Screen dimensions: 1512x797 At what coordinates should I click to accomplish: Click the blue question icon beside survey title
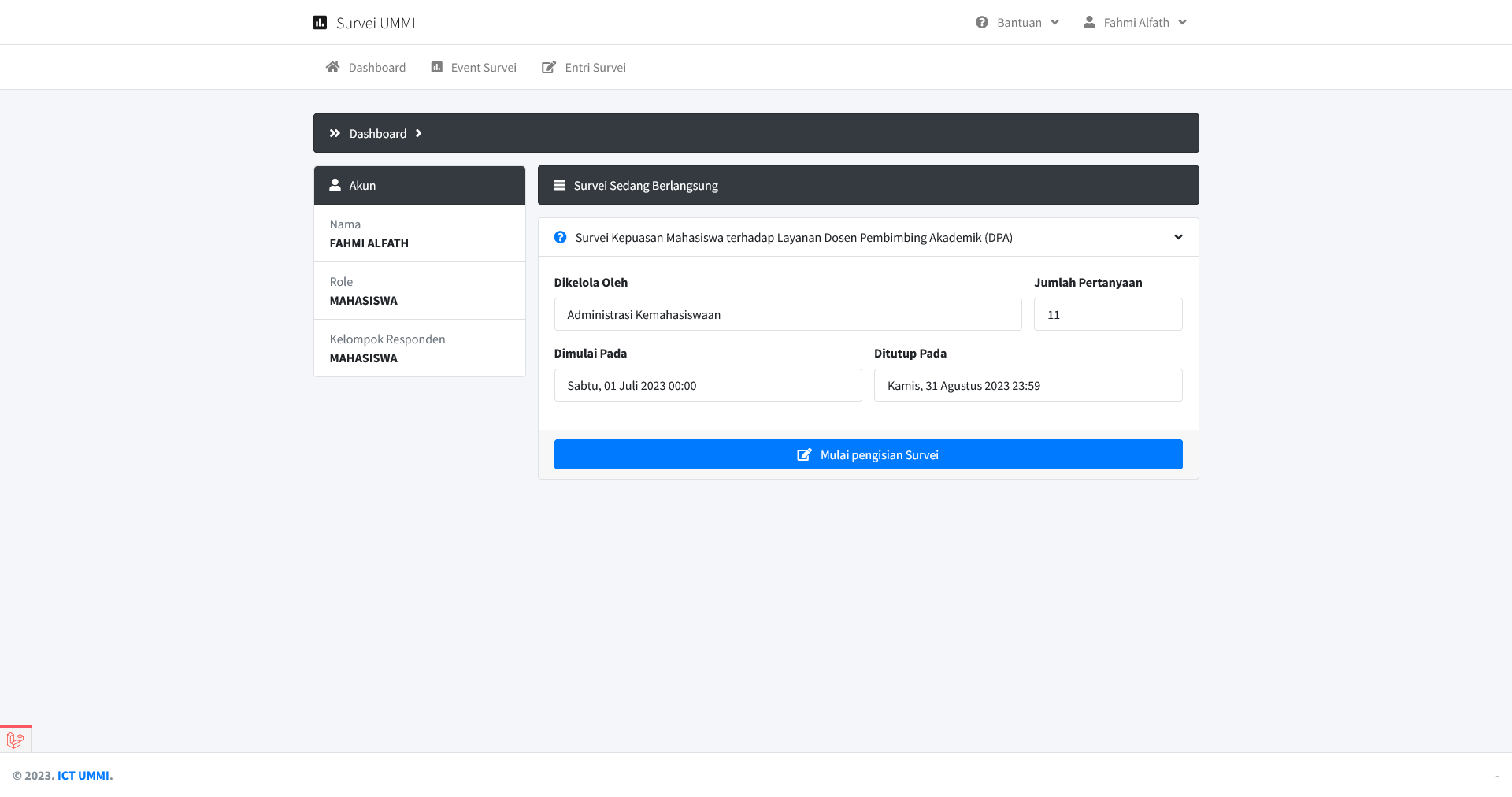pos(561,238)
